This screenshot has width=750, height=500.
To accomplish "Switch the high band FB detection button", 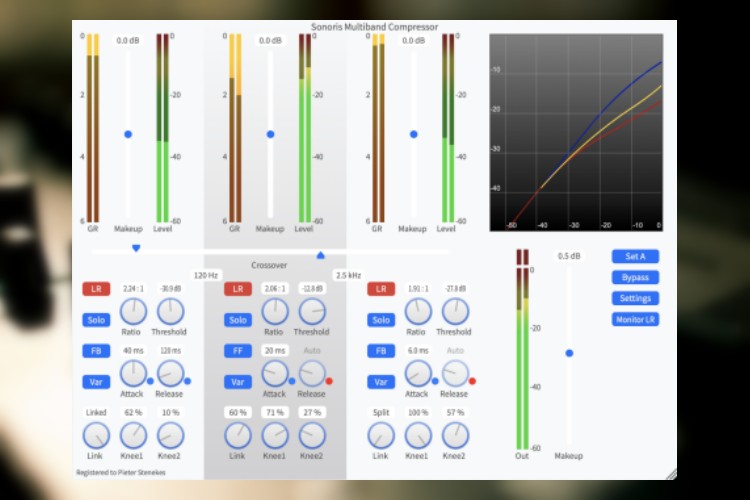I will [x=381, y=351].
